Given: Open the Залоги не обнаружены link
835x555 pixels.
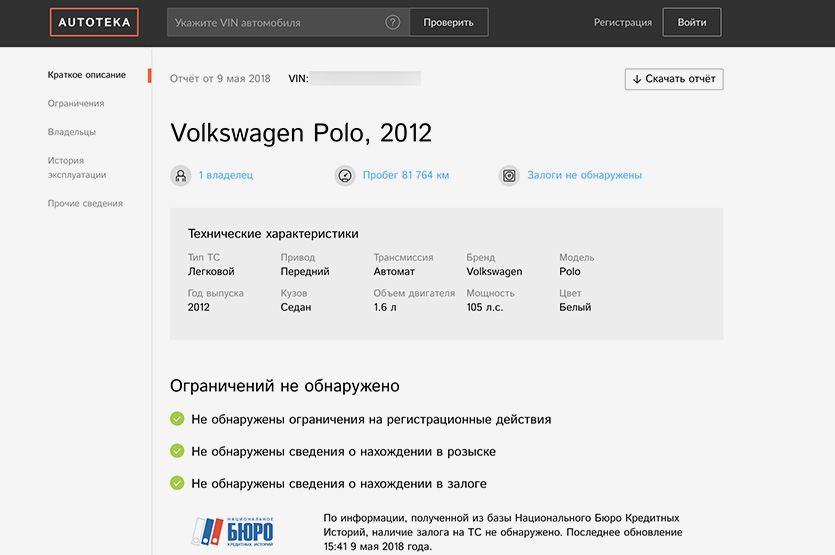Looking at the screenshot, I should tap(584, 175).
